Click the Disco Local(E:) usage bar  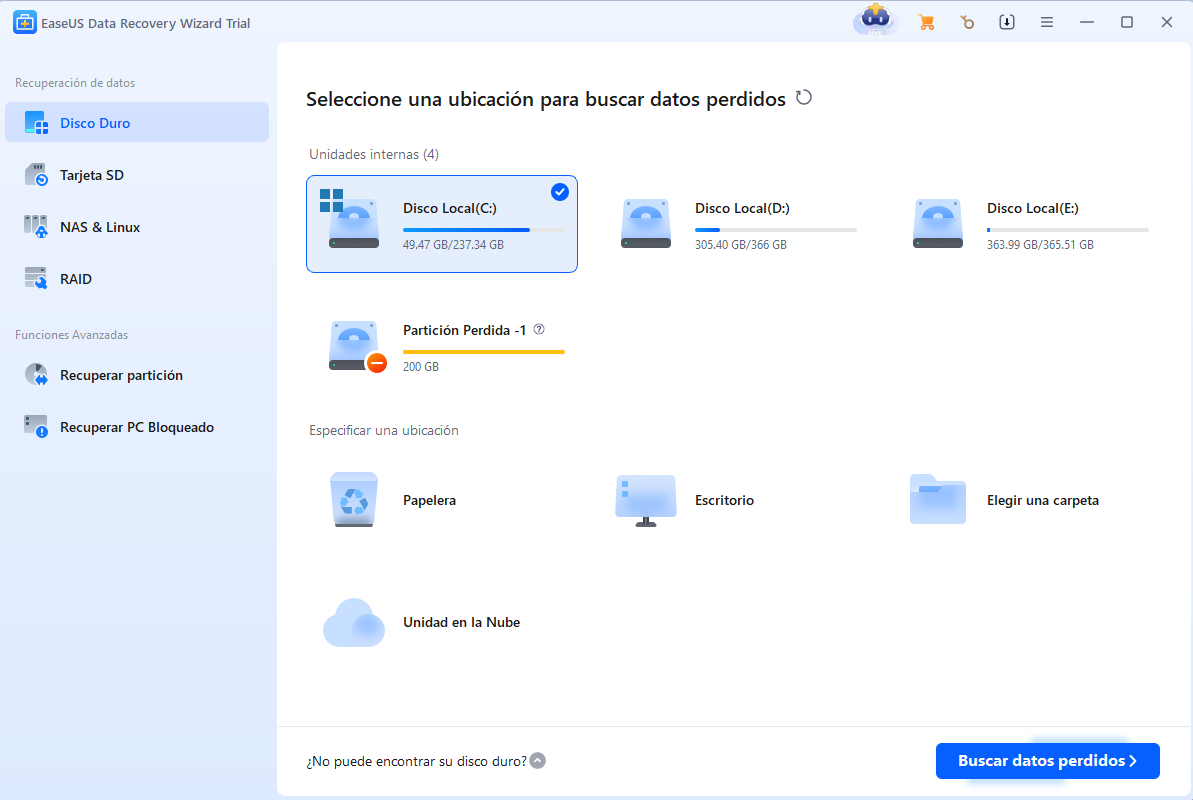[1067, 229]
